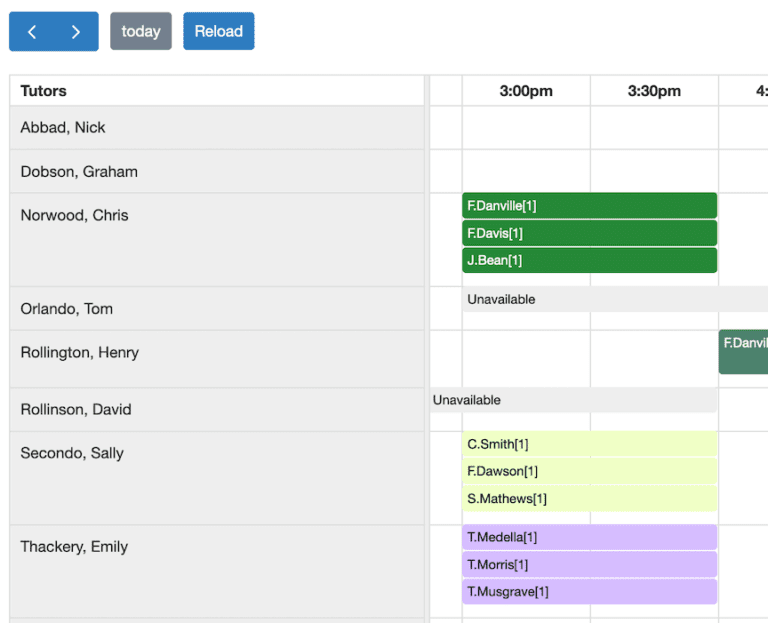768x623 pixels.
Task: Select F.Dawson booking for Sally Secondo
Action: click(589, 471)
